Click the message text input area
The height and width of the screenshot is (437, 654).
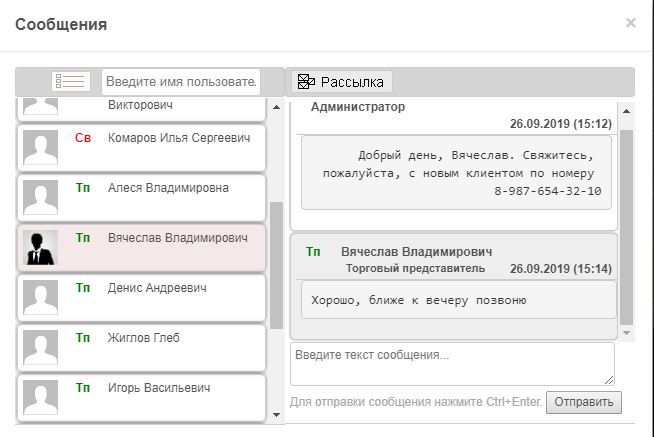tap(452, 364)
